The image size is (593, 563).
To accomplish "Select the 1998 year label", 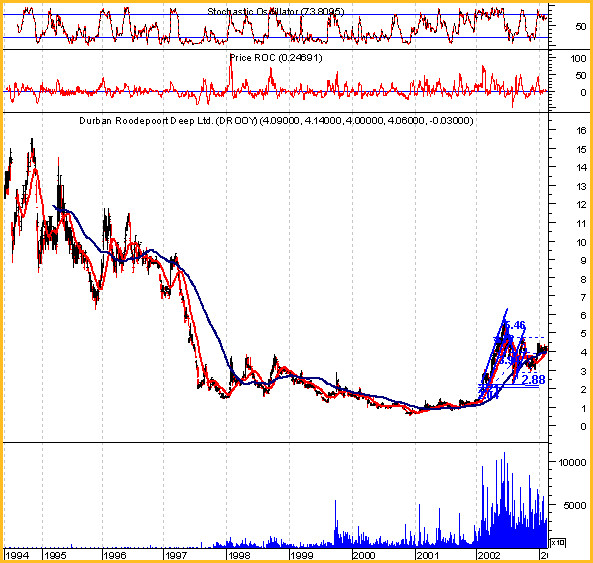I will click(239, 555).
